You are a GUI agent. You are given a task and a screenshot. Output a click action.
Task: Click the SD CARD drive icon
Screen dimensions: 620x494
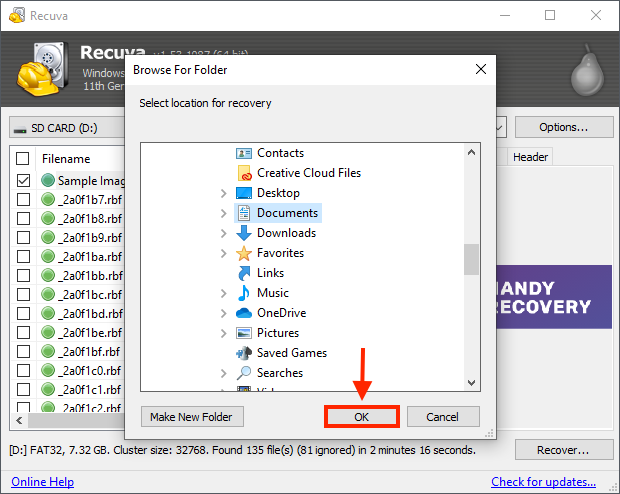[20, 129]
